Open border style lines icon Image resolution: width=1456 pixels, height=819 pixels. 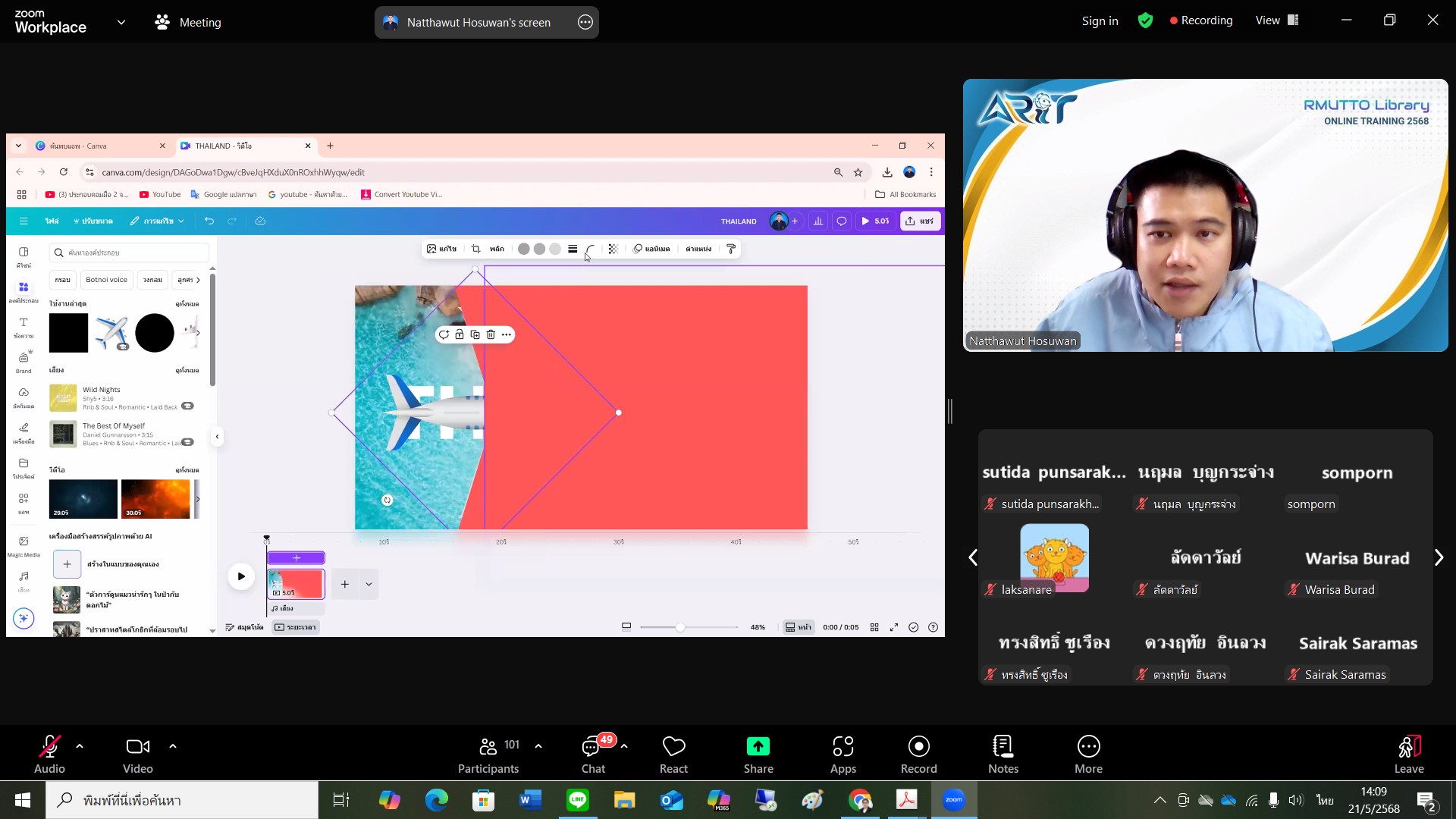coord(573,249)
